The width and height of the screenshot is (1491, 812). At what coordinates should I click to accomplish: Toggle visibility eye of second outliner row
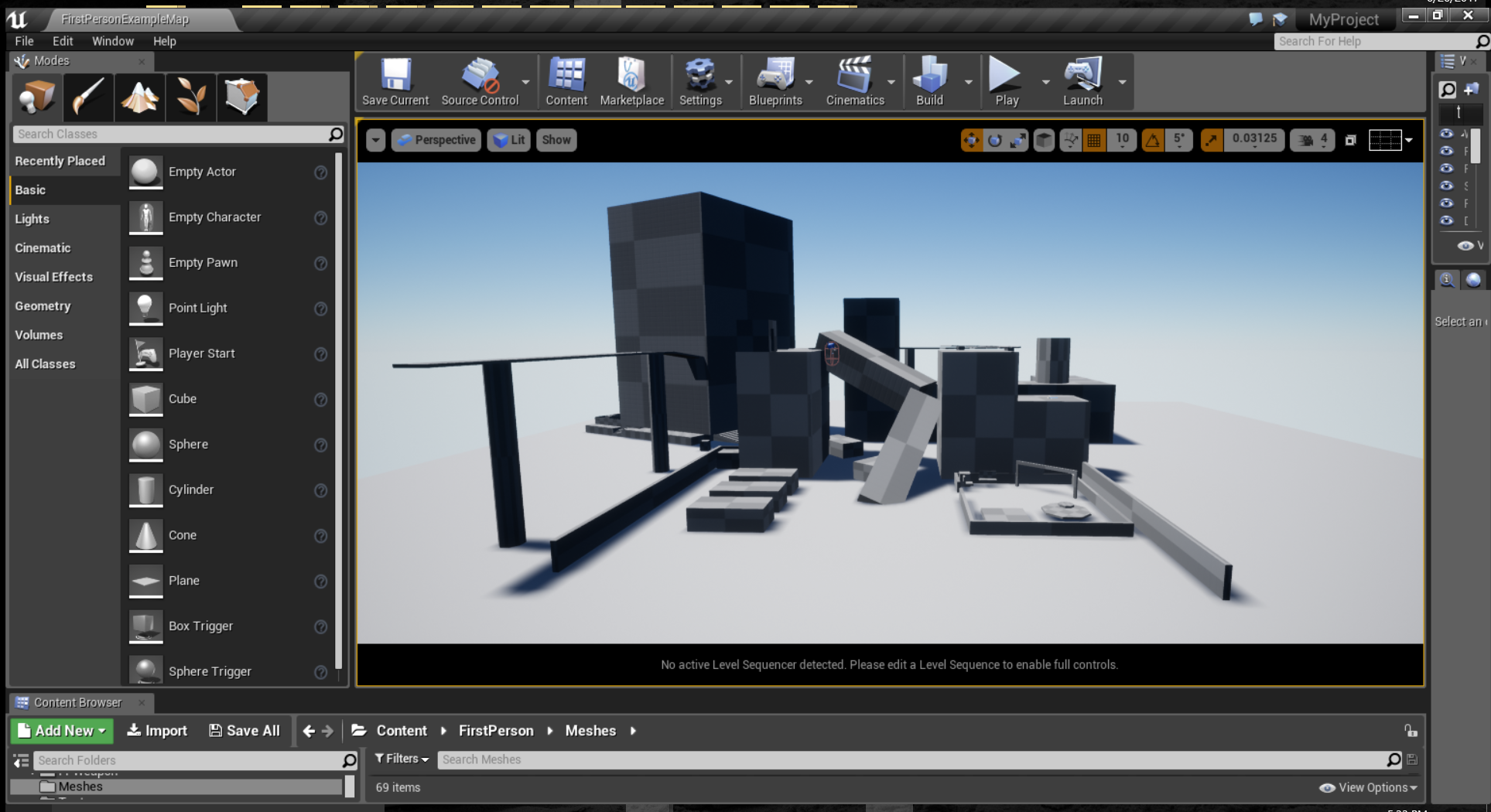pos(1446,151)
